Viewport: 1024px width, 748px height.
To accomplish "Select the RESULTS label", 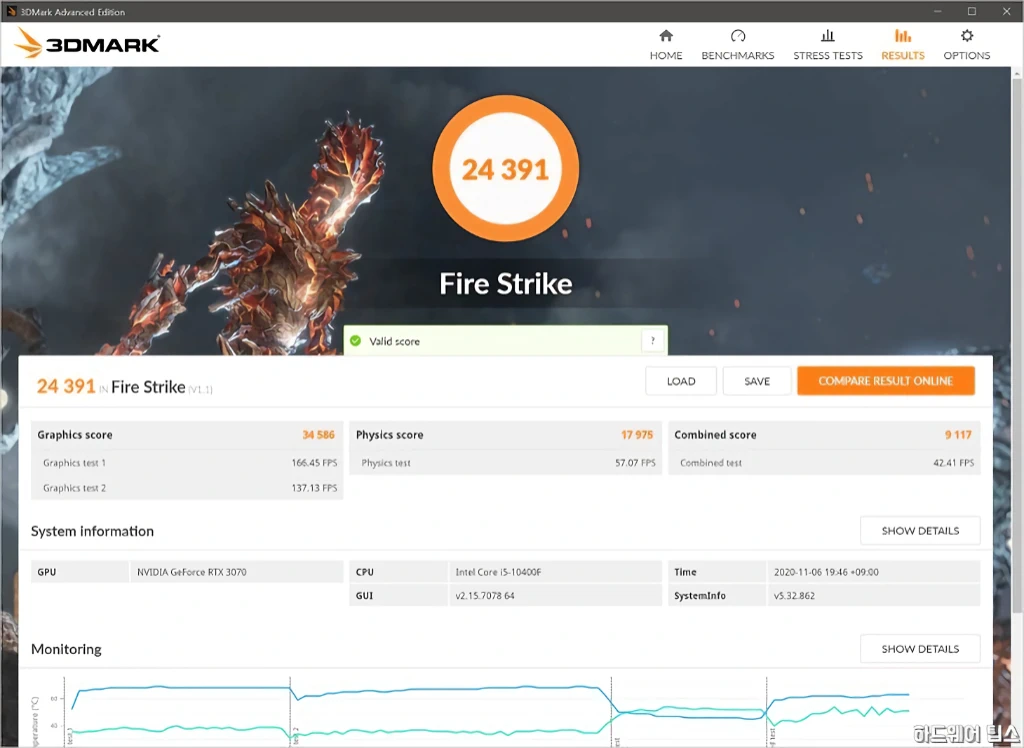I will [x=903, y=56].
